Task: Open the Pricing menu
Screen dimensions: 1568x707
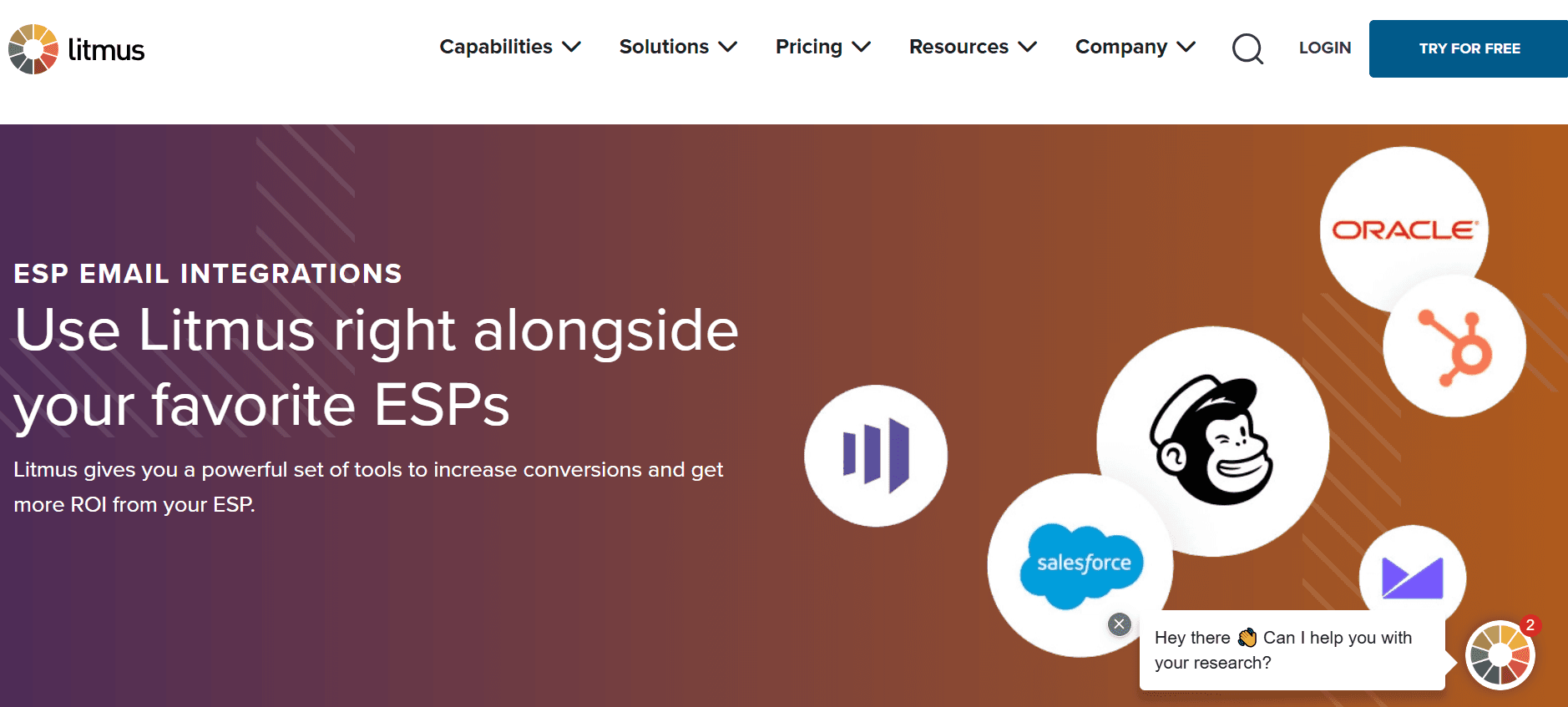Action: (x=823, y=47)
